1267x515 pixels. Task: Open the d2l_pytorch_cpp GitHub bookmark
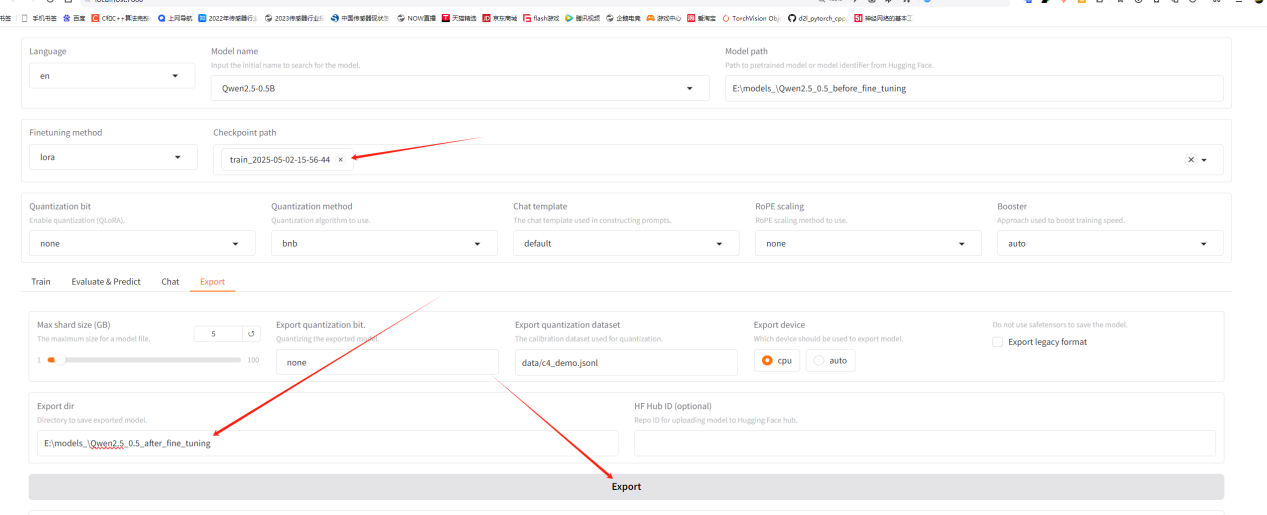[817, 18]
